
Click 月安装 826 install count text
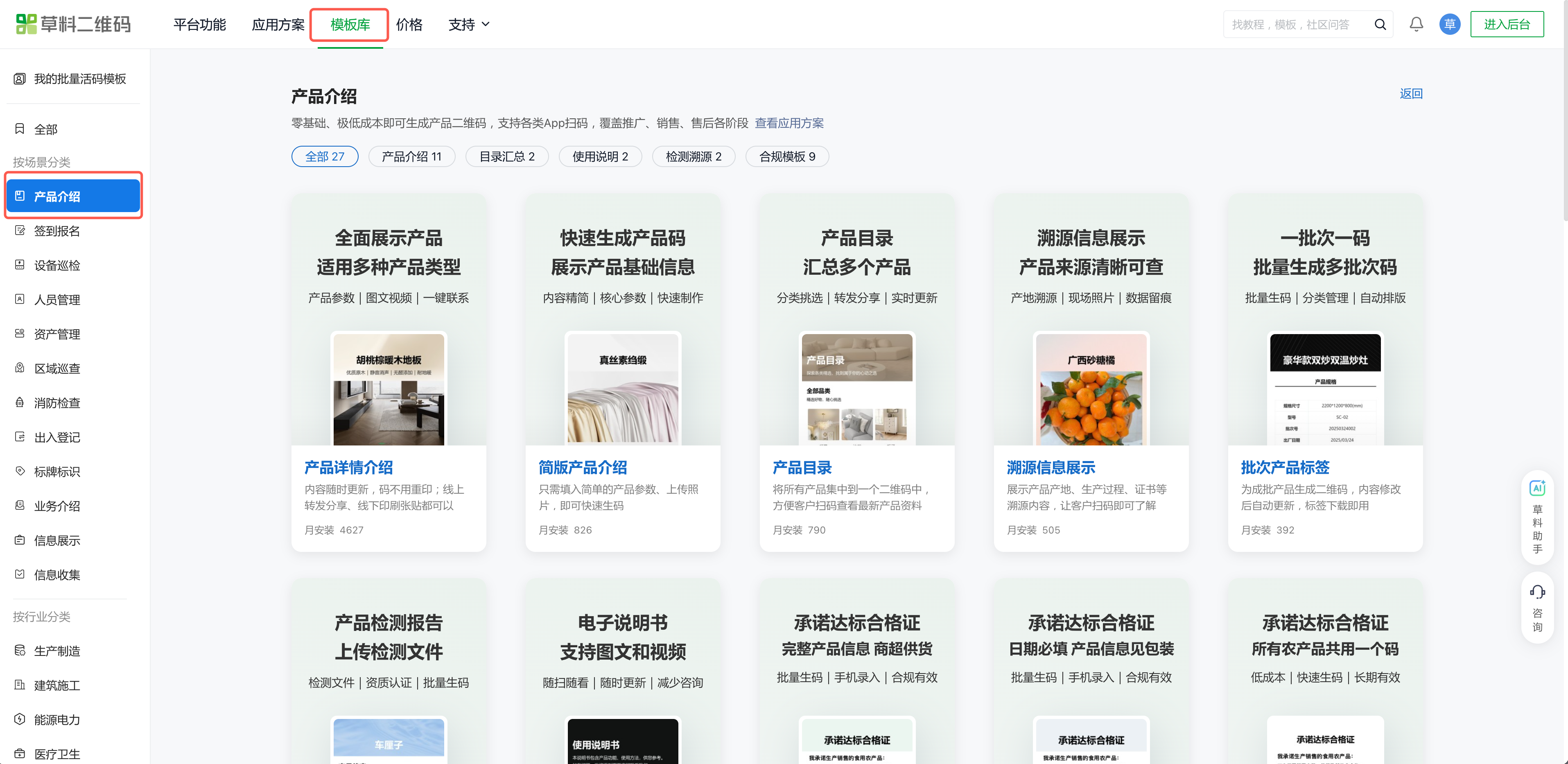click(565, 530)
